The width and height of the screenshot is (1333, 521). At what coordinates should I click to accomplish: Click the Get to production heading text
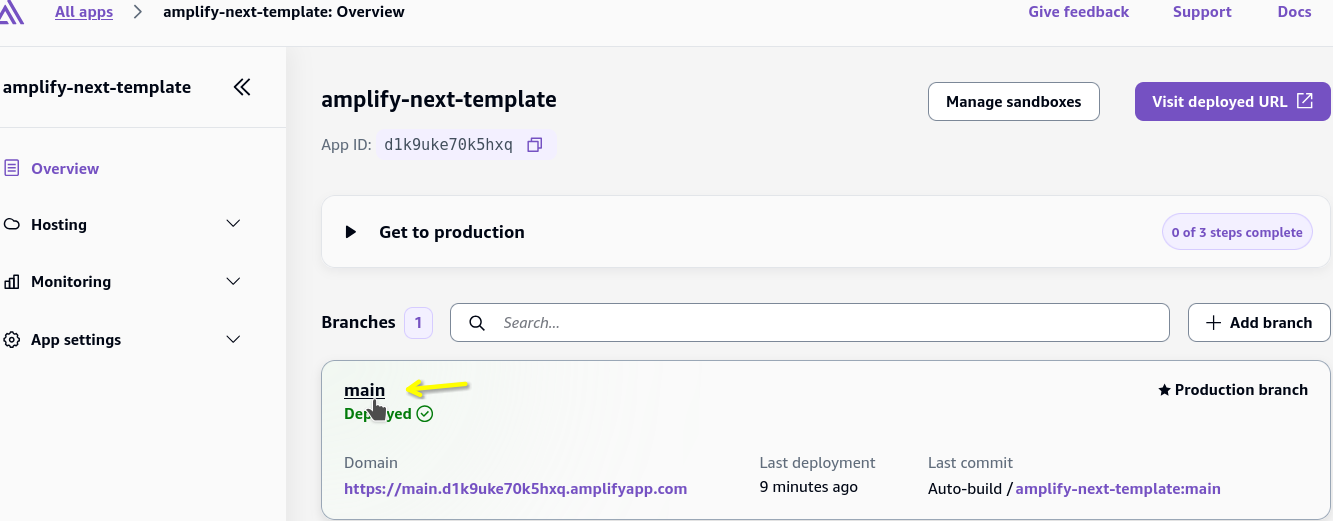[x=452, y=232]
